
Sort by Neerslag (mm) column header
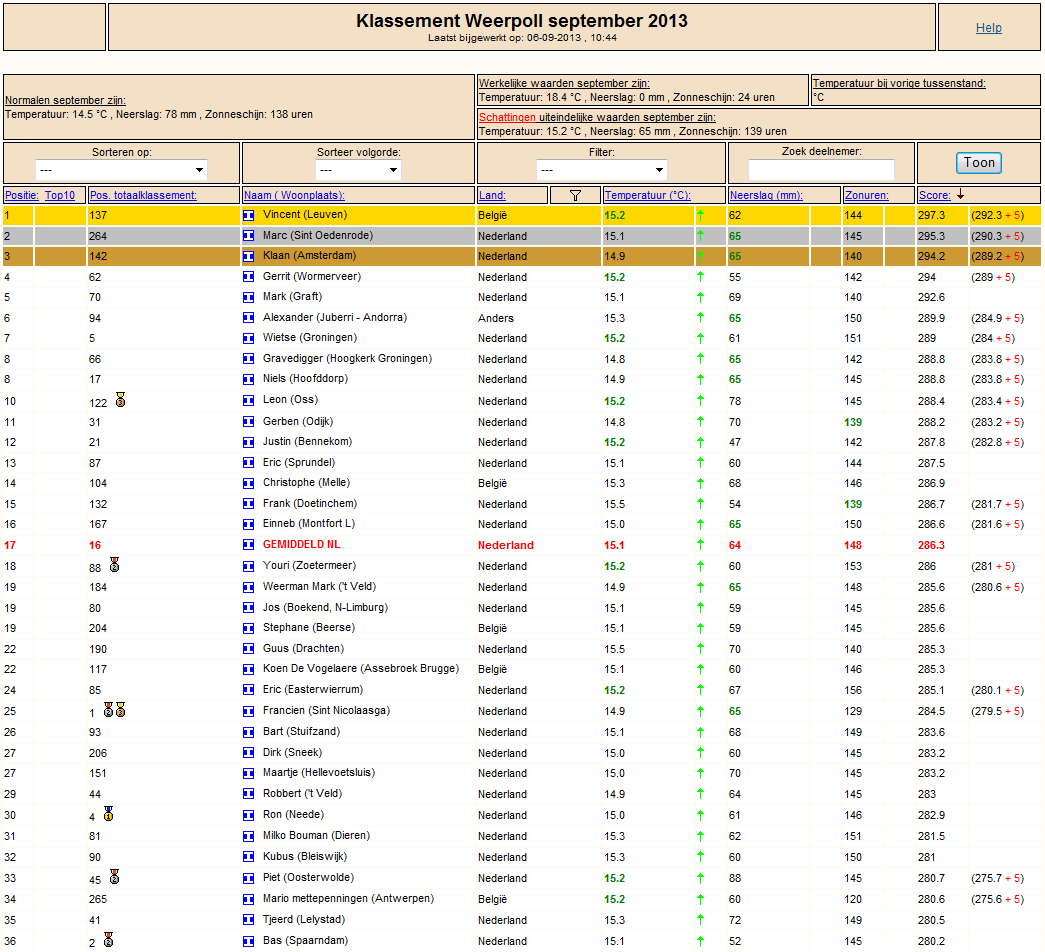click(x=766, y=195)
